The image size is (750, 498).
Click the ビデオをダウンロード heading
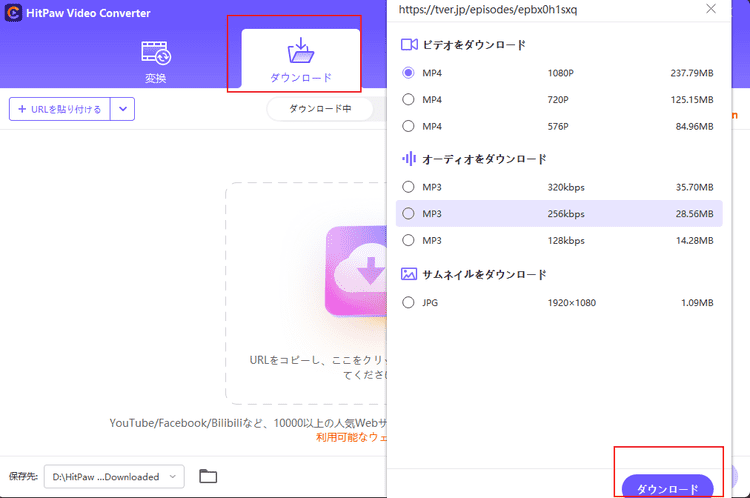[x=474, y=44]
